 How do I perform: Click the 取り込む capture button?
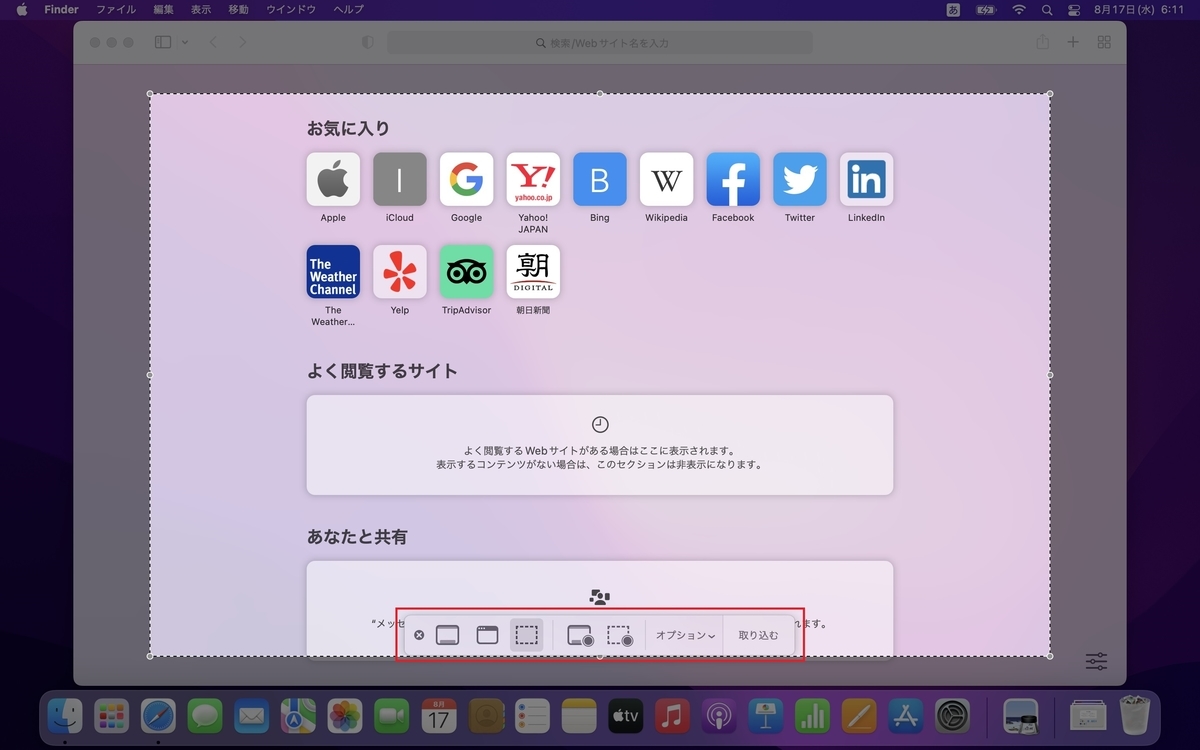tap(758, 635)
